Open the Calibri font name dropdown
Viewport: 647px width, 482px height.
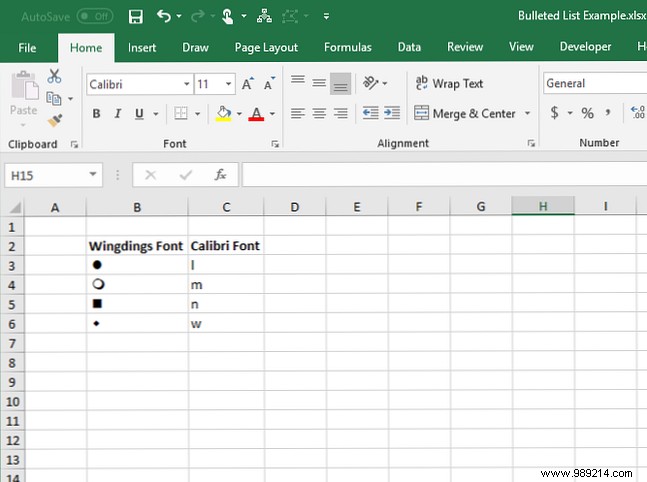tap(187, 84)
